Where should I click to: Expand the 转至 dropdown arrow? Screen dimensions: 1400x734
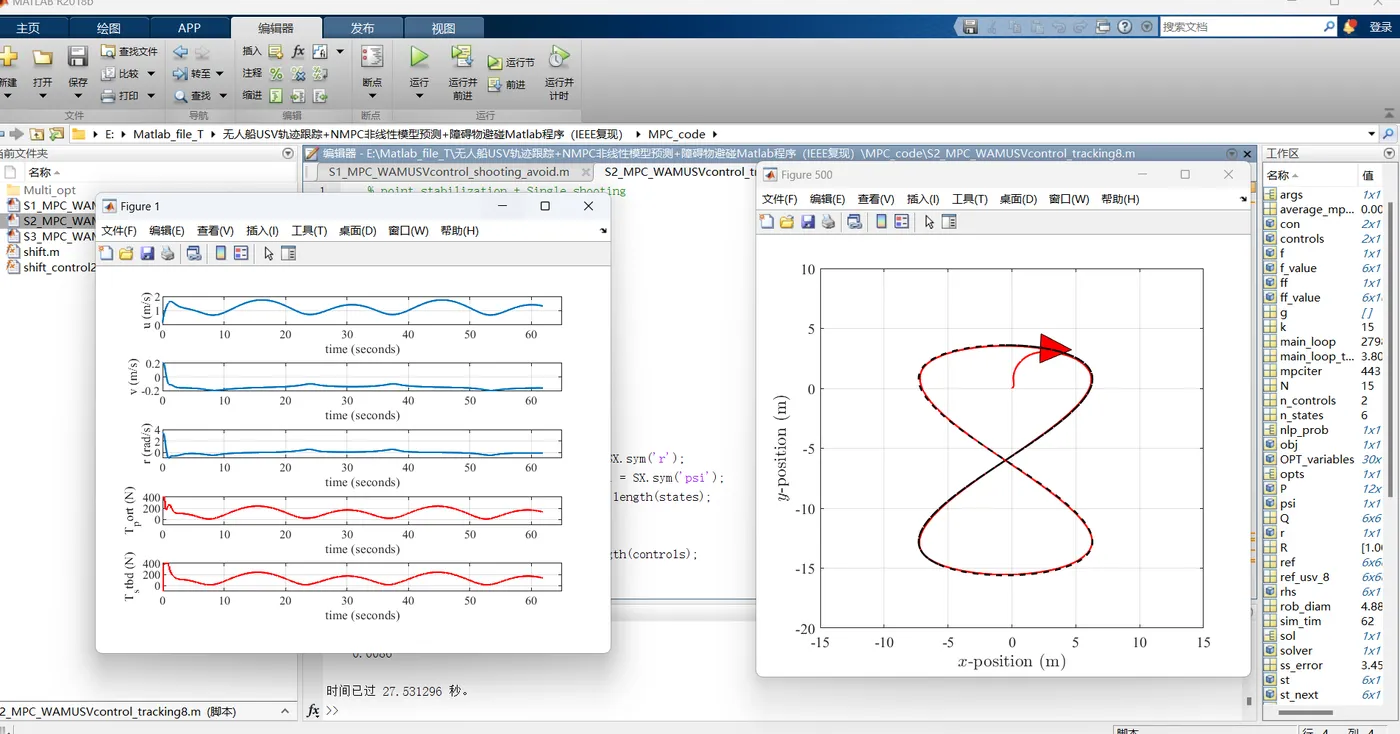pos(220,74)
